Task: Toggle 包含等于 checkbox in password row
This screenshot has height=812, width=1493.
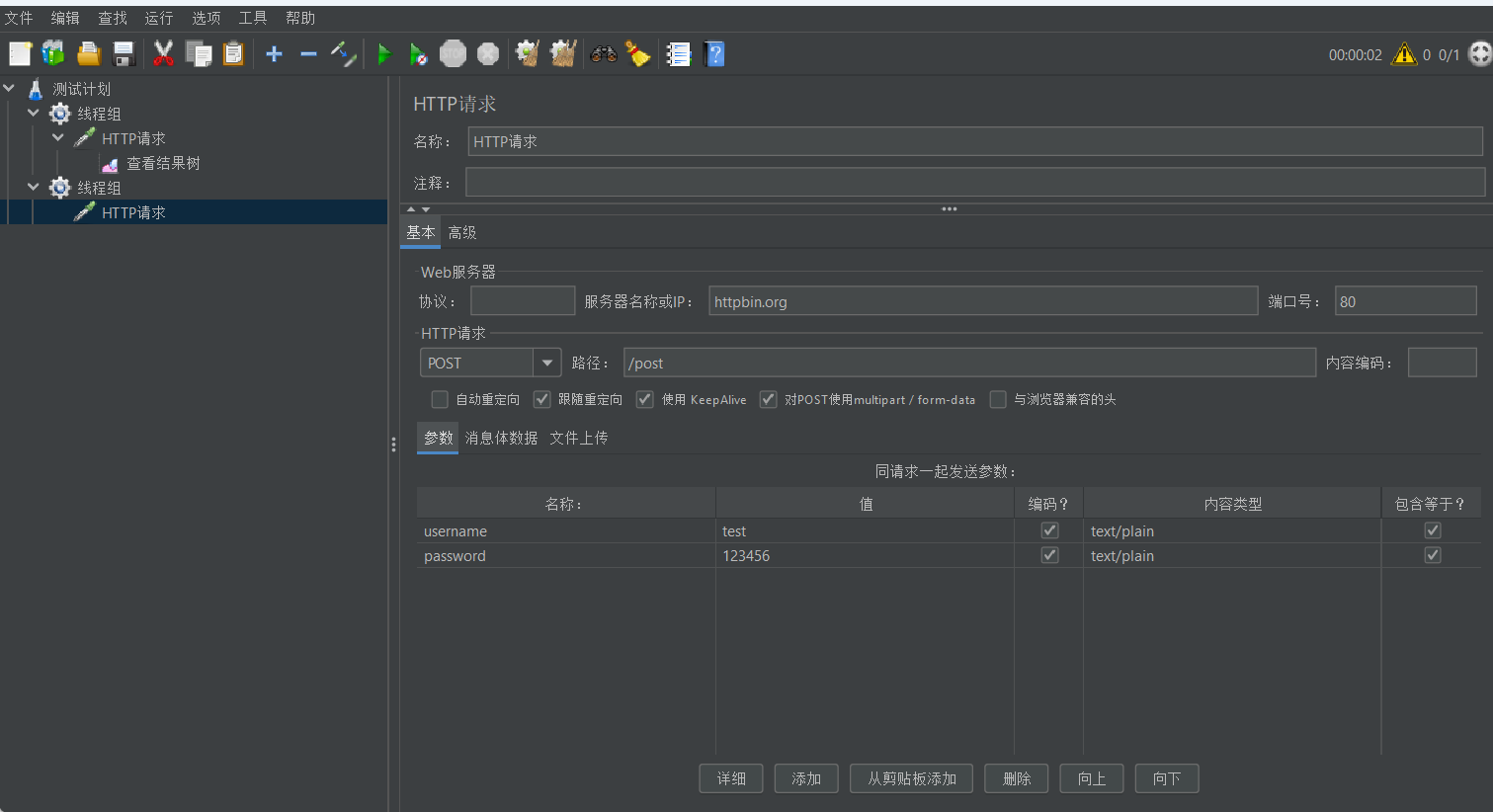Action: pyautogui.click(x=1433, y=555)
